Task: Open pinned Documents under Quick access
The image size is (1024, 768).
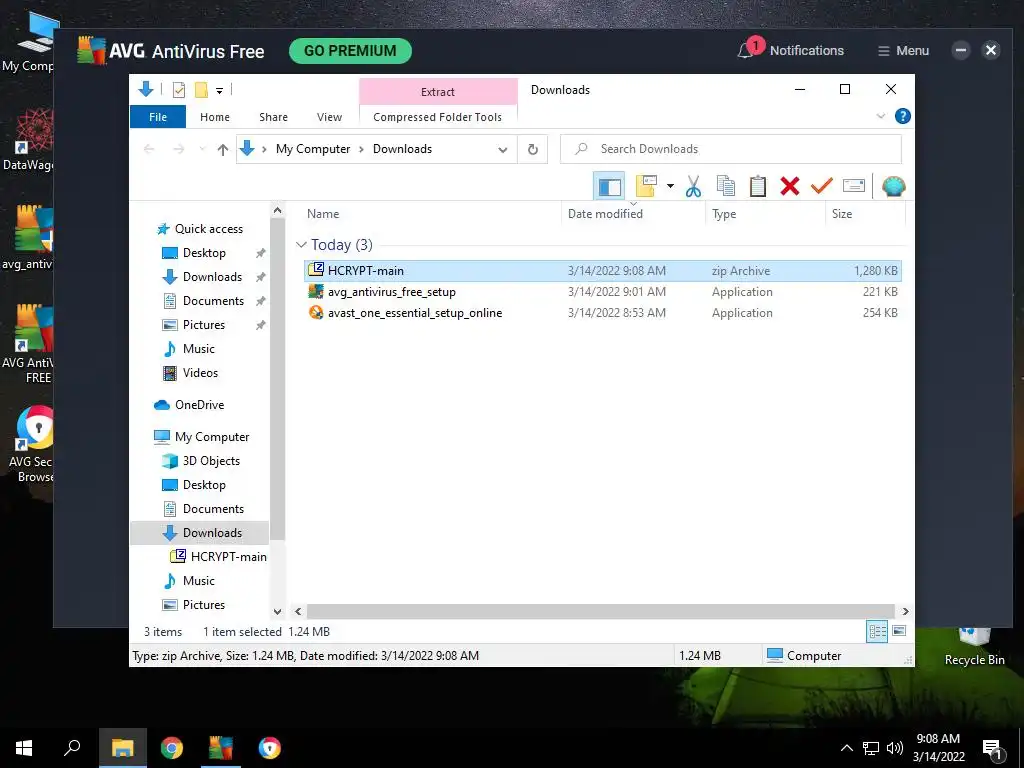Action: pyautogui.click(x=213, y=301)
